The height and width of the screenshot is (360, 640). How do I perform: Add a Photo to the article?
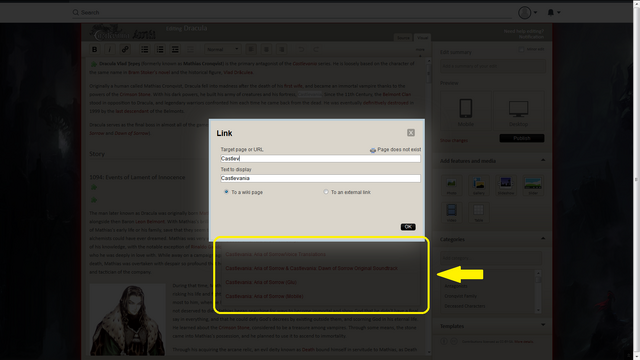point(451,185)
